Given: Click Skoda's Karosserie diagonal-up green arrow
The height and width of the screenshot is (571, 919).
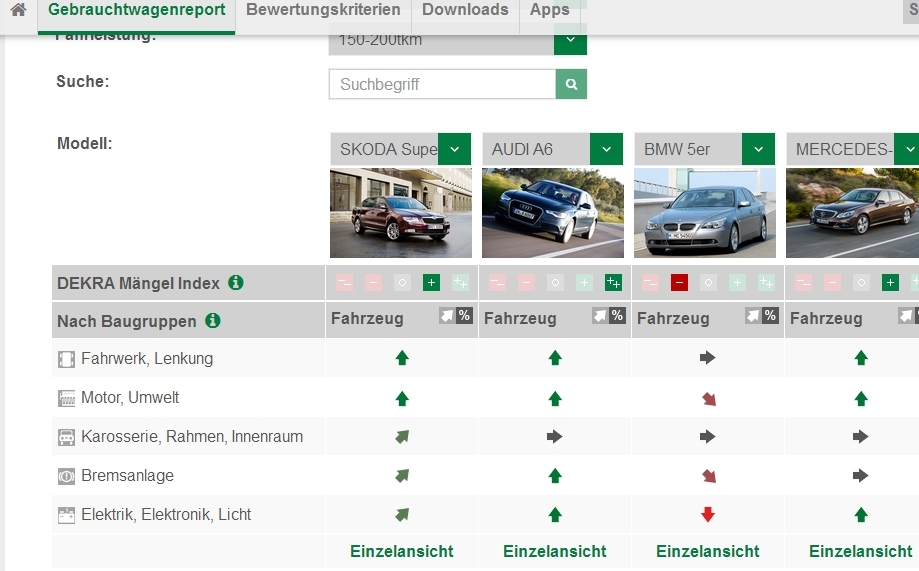Looking at the screenshot, I should tap(402, 436).
